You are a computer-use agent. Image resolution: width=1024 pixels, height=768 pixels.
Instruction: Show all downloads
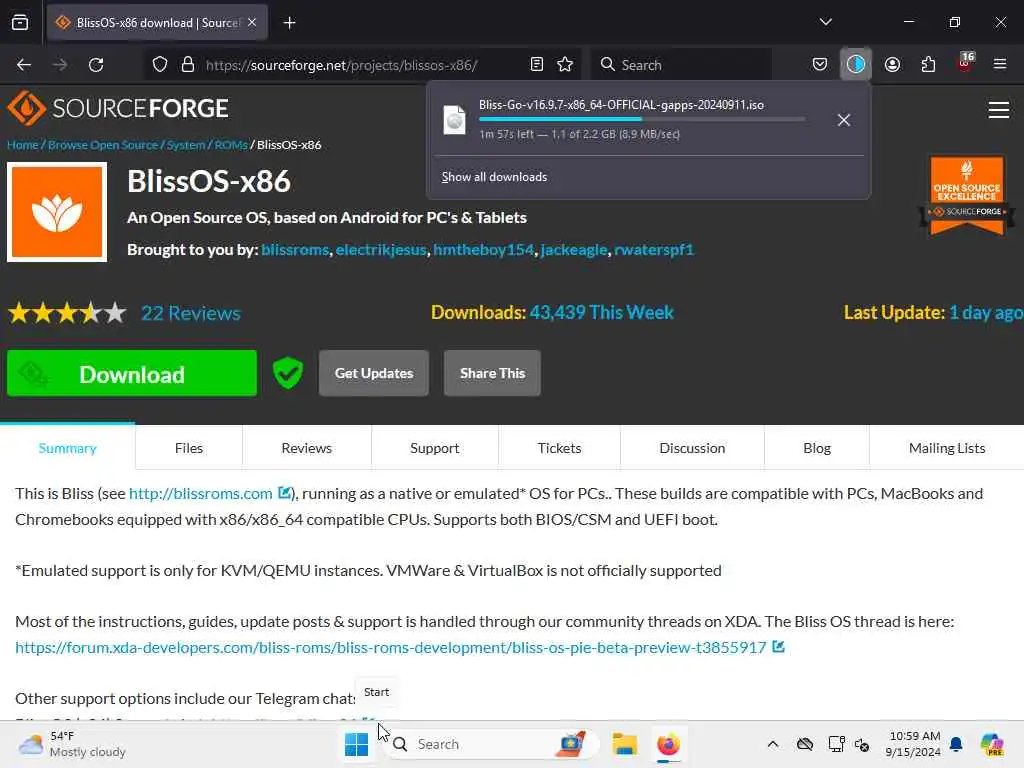coord(494,177)
